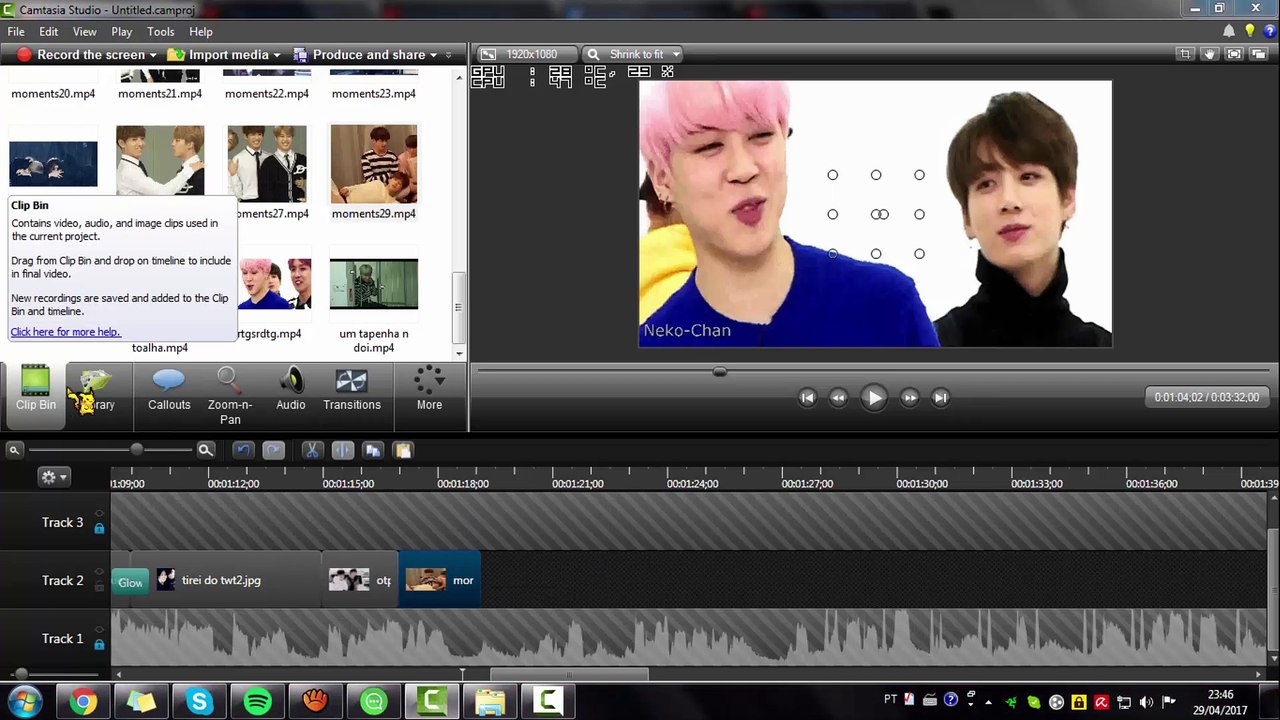
Task: Open the Zoom-n-Pan tool
Action: [230, 396]
